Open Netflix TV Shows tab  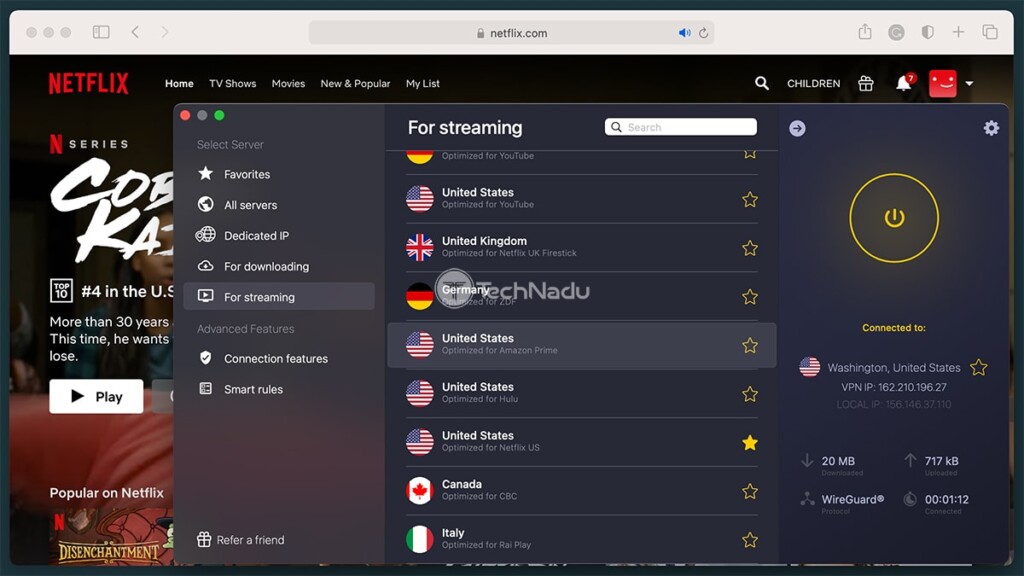[x=232, y=84]
